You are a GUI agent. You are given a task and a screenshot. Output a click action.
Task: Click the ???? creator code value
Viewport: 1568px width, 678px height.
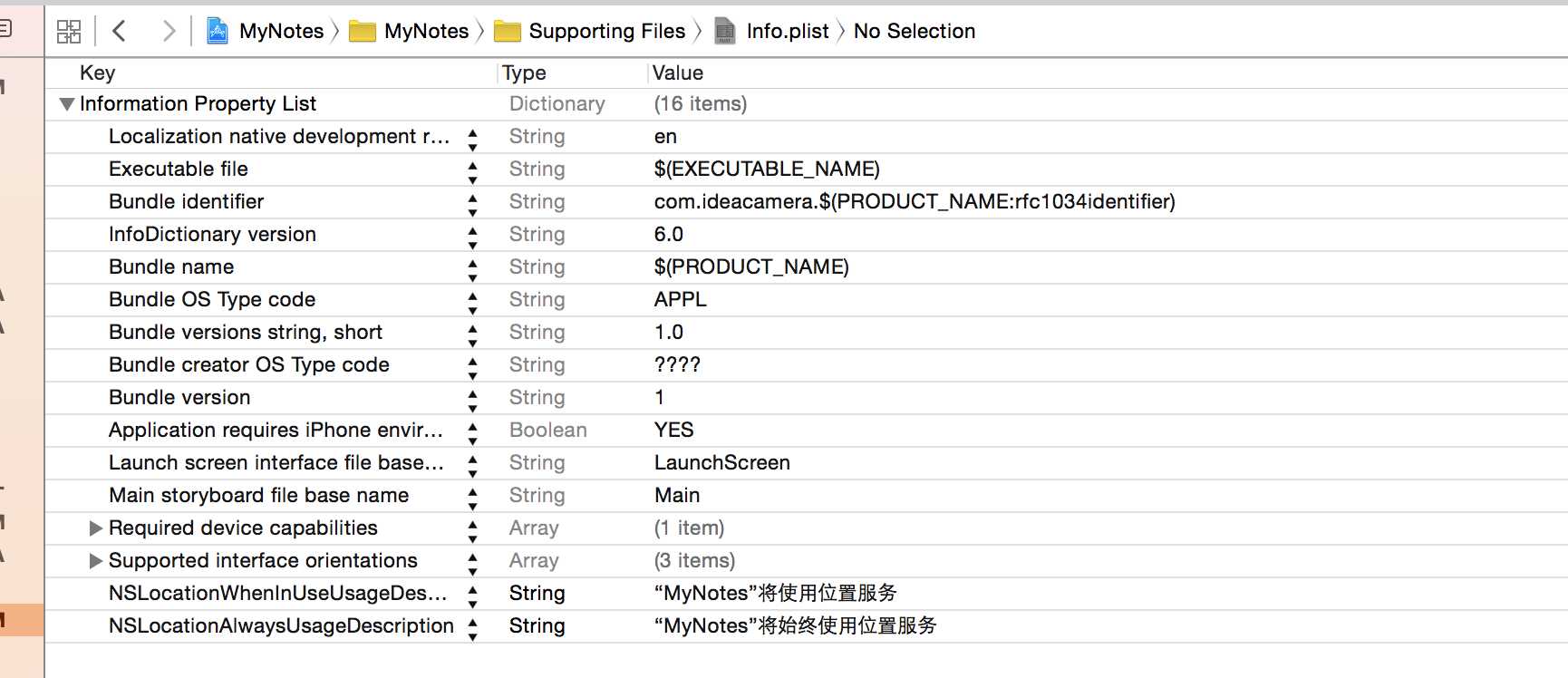point(677,365)
